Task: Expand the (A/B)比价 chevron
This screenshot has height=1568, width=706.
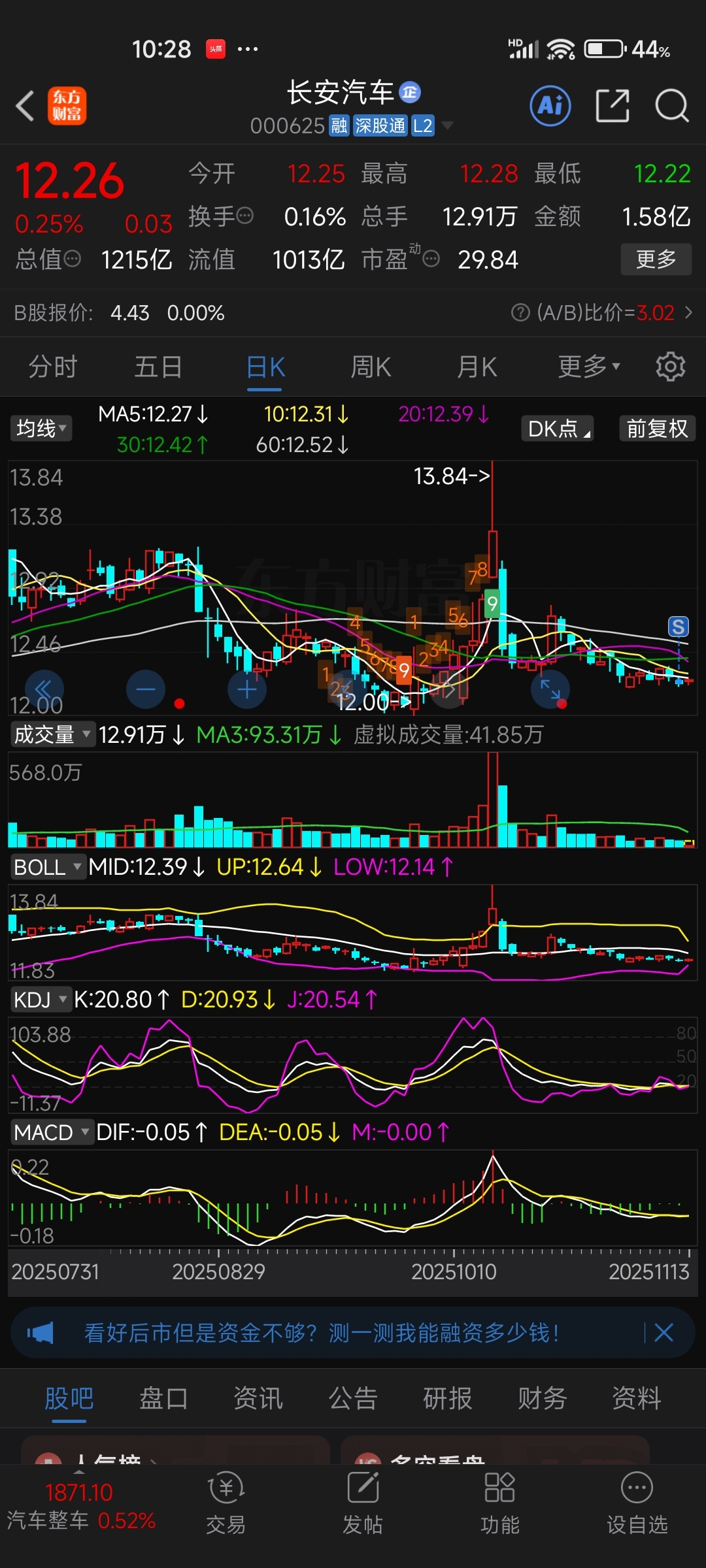Action: point(688,313)
